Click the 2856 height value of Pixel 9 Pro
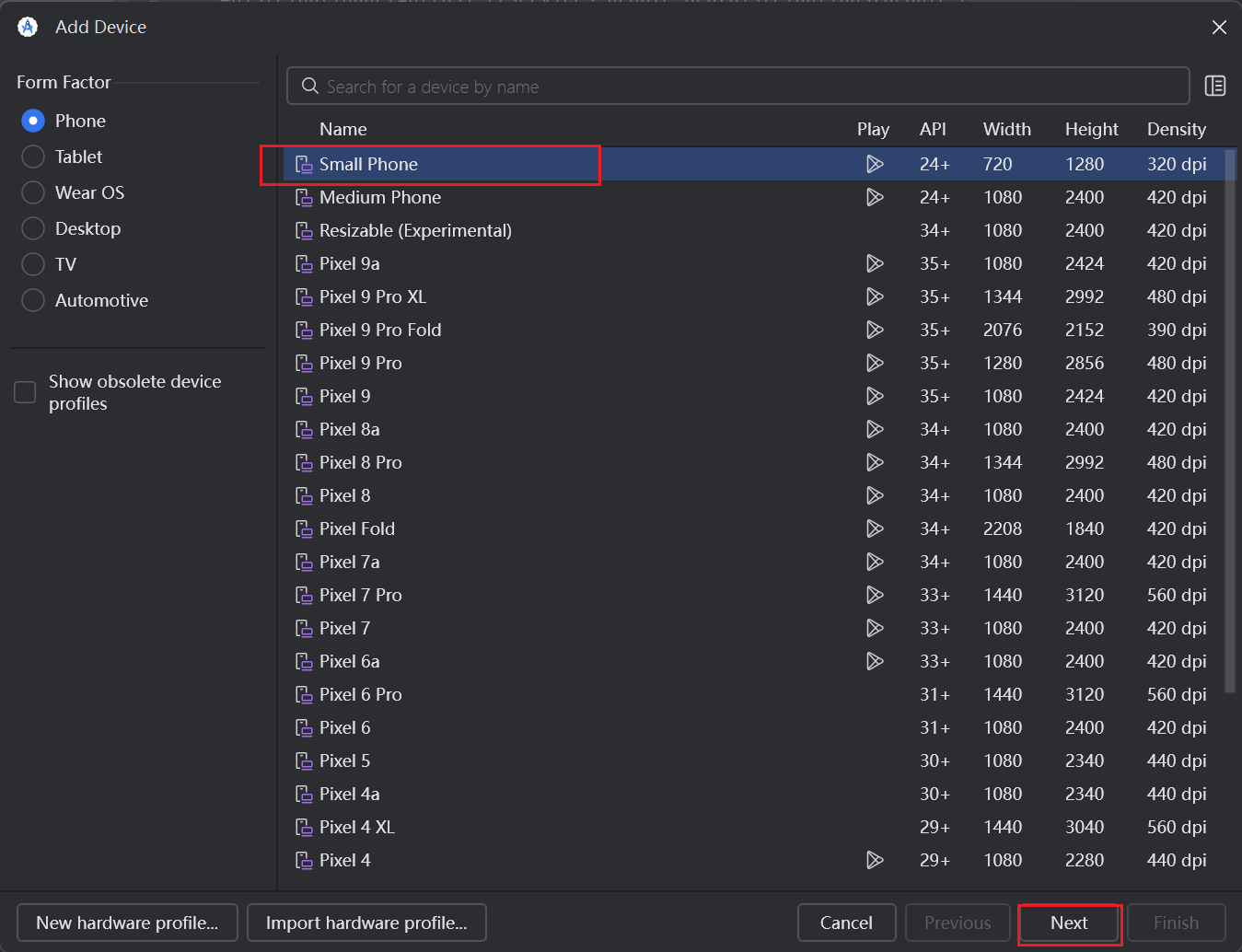 (1085, 363)
